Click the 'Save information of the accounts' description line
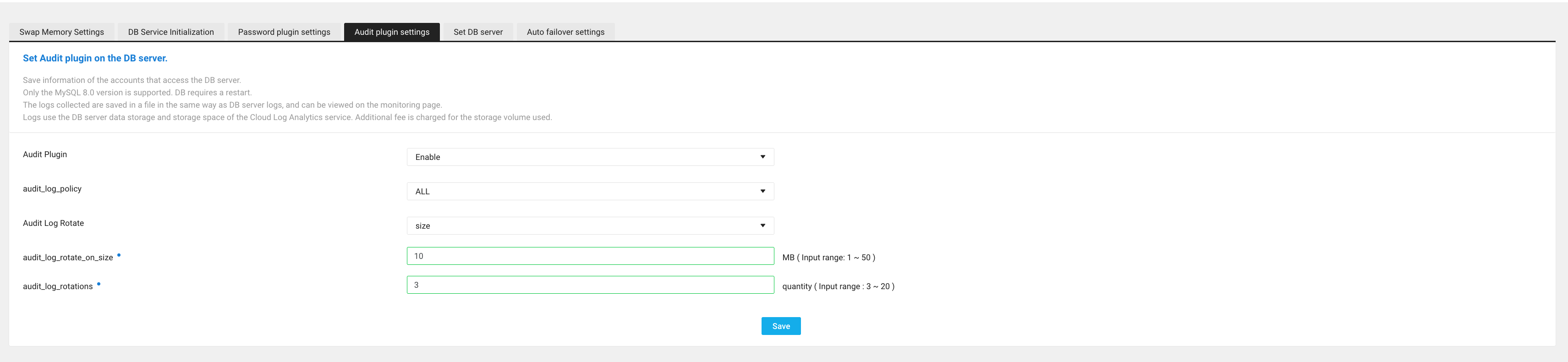 pyautogui.click(x=132, y=80)
